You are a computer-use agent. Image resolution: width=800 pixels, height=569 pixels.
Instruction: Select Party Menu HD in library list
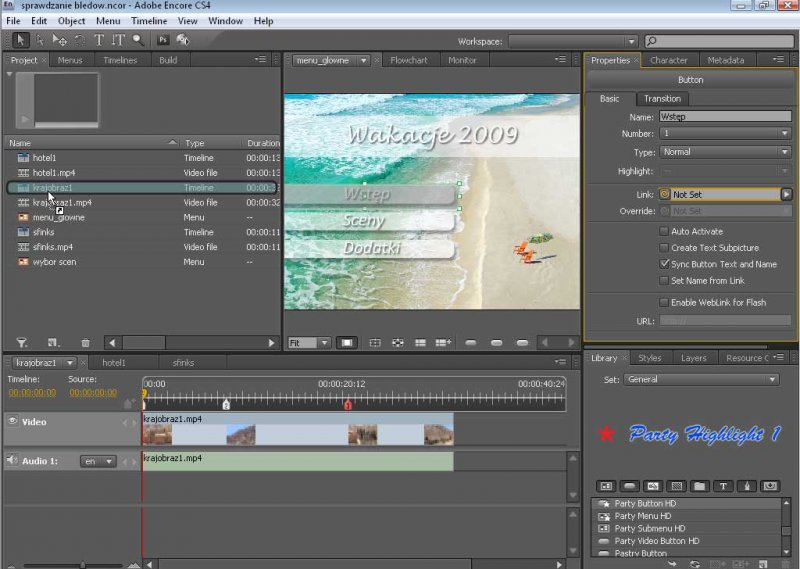[x=643, y=516]
